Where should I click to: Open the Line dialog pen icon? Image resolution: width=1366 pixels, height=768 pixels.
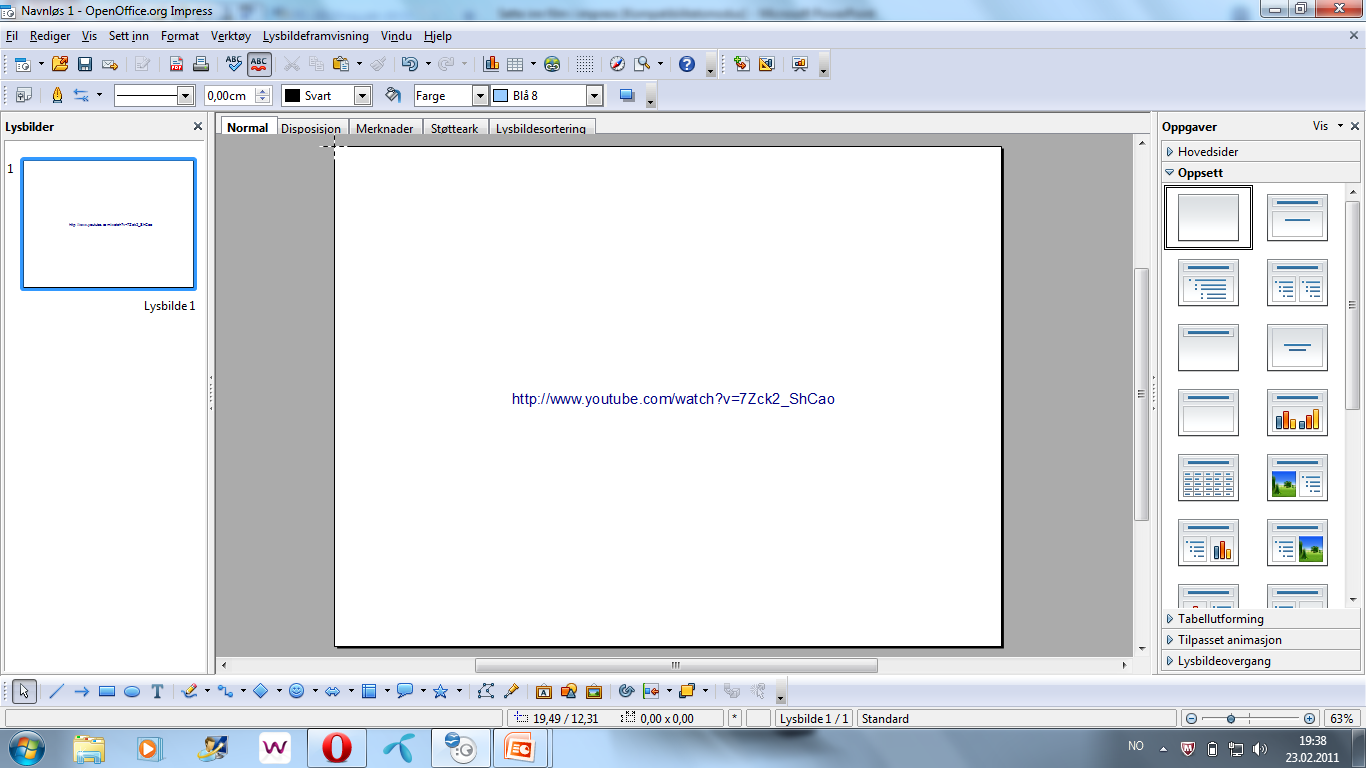point(57,95)
